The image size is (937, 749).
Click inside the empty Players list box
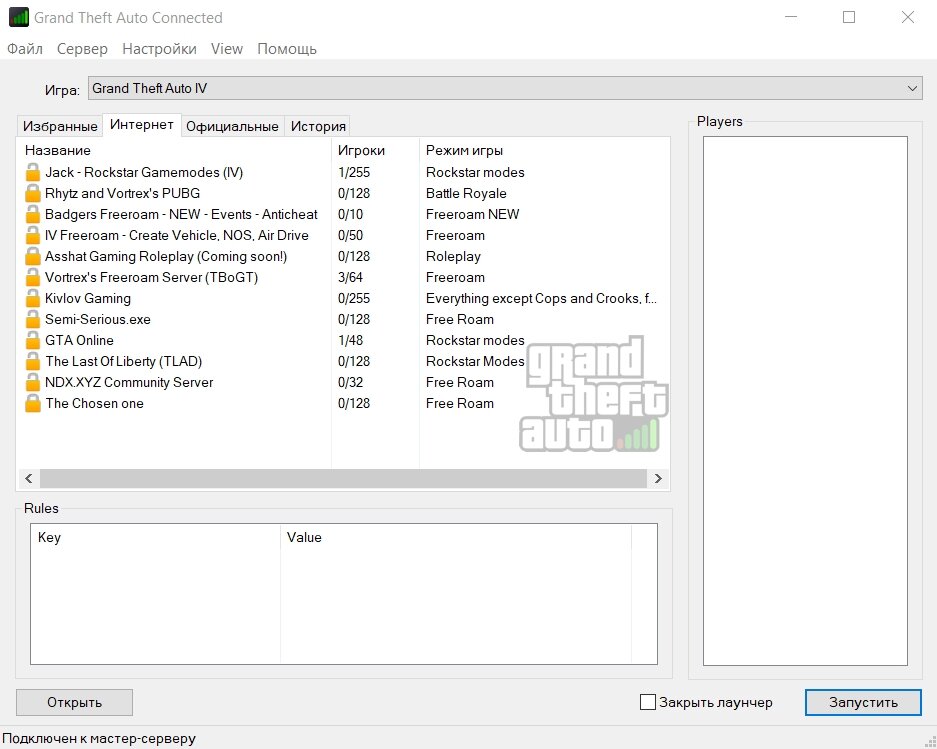[x=805, y=401]
